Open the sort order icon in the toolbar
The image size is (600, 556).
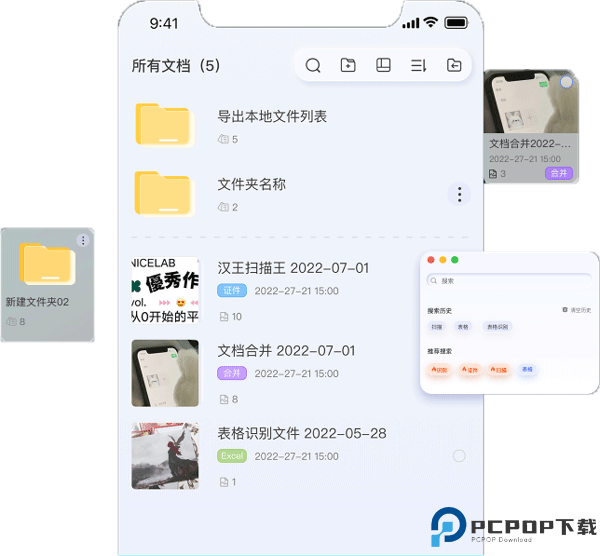[x=418, y=66]
